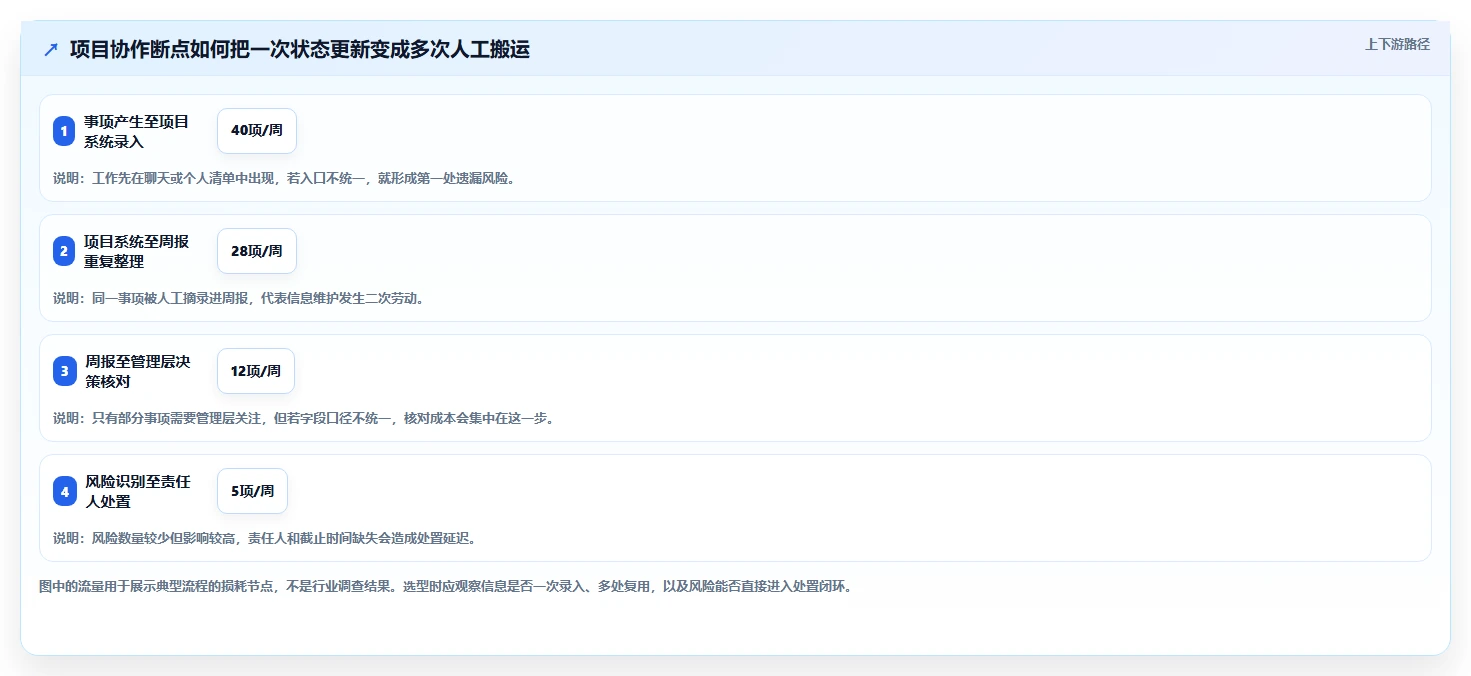Click the step 1 number badge

coord(64,131)
